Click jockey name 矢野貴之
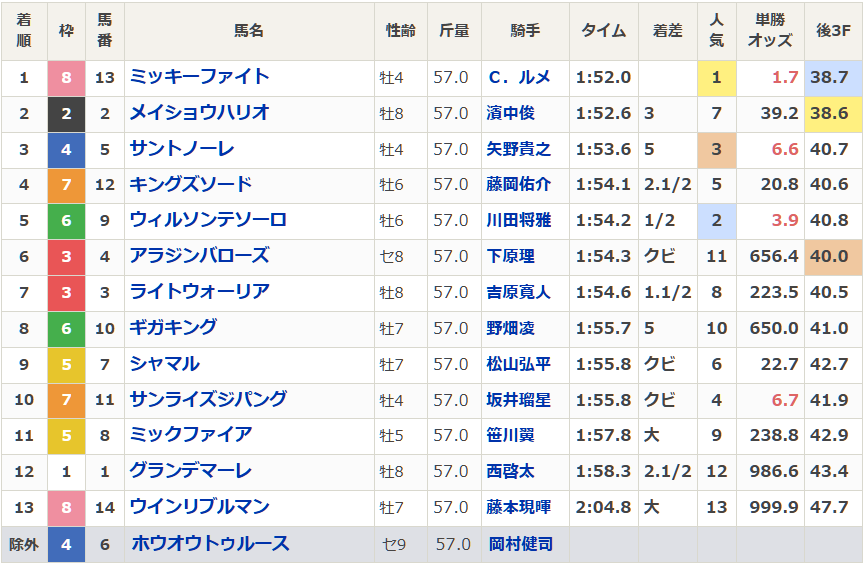The image size is (863, 564). point(518,149)
